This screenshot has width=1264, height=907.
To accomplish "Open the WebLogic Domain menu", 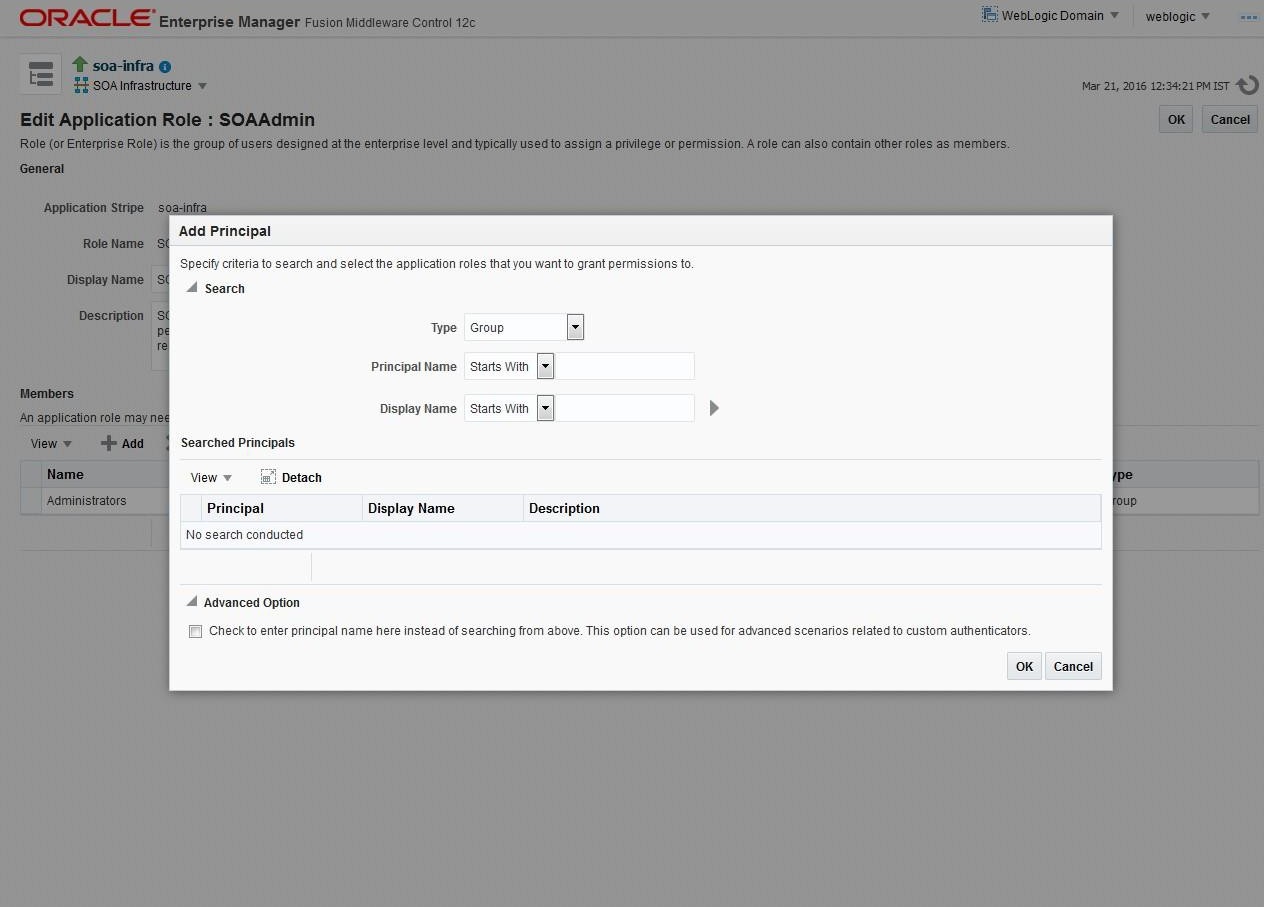I will click(x=1060, y=16).
